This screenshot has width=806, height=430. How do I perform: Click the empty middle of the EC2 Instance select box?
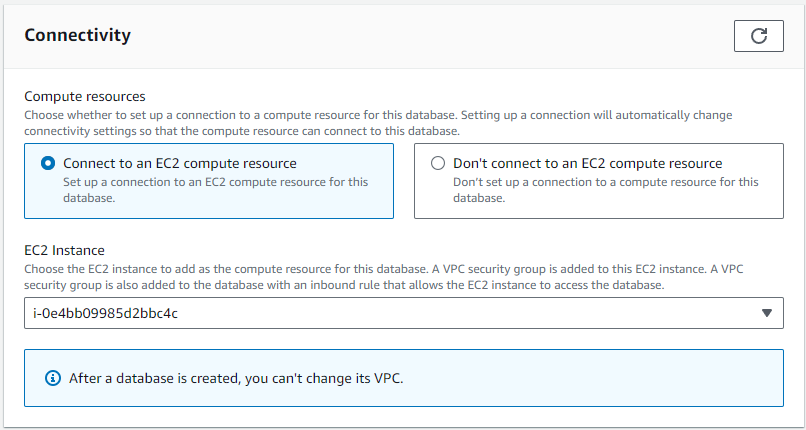pos(450,313)
